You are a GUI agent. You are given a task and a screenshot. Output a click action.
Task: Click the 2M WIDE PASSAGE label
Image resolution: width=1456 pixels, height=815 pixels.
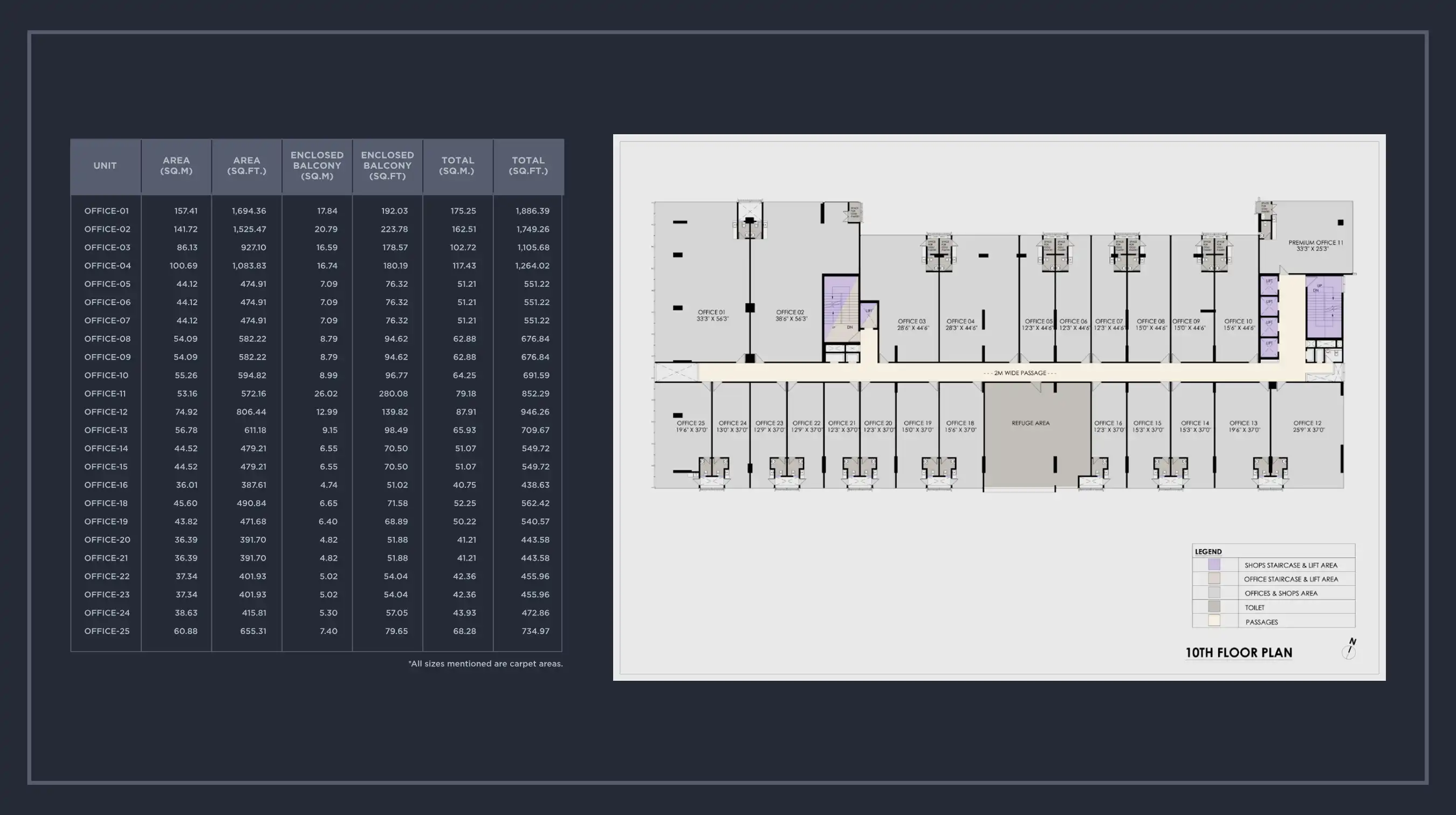pyautogui.click(x=1021, y=374)
